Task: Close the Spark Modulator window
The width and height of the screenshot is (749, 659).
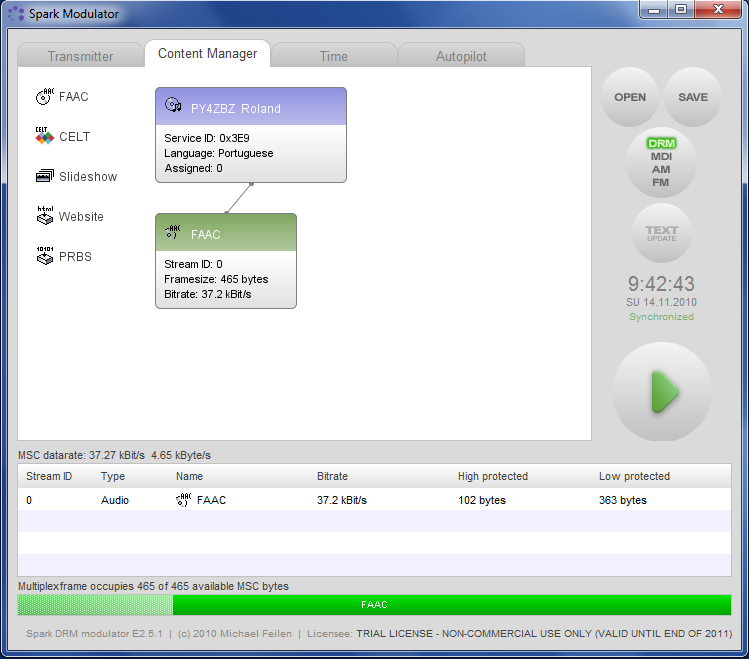Action: click(718, 10)
